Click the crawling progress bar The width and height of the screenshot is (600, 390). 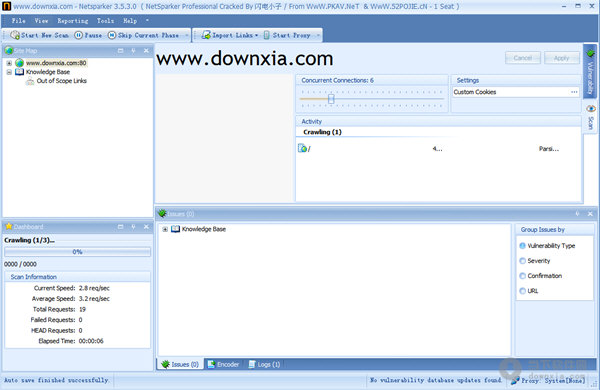pos(77,252)
